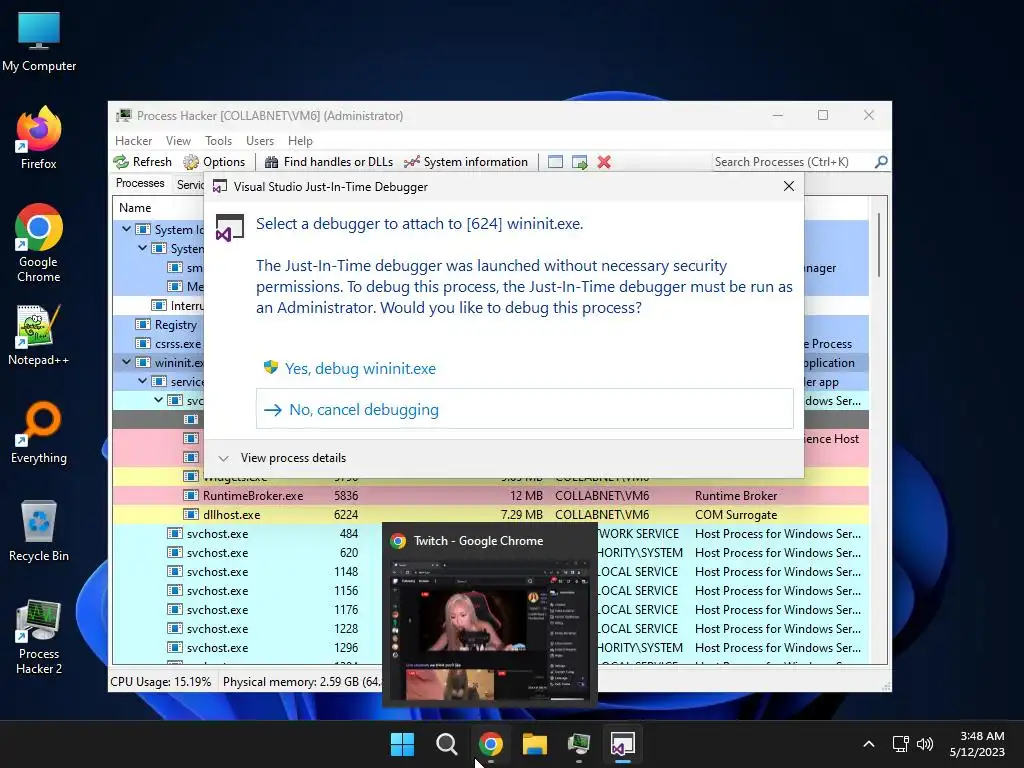Image resolution: width=1024 pixels, height=768 pixels.
Task: Click the red X terminate toolbar icon
Action: click(x=604, y=162)
